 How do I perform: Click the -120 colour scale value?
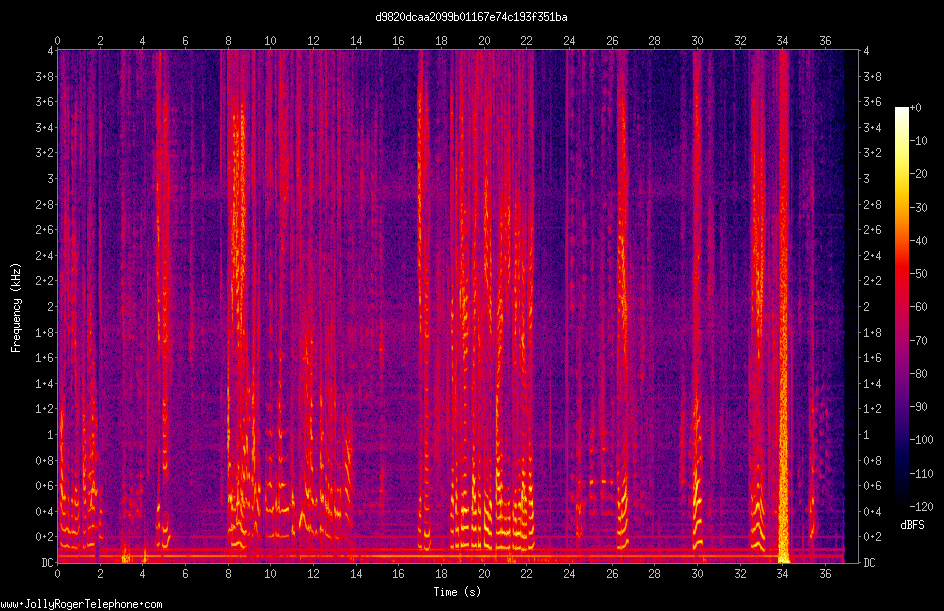921,507
